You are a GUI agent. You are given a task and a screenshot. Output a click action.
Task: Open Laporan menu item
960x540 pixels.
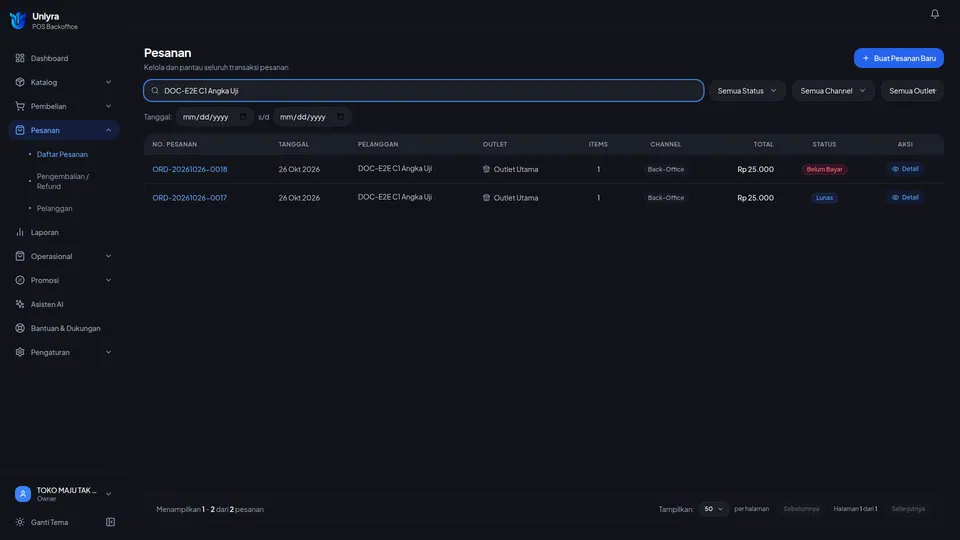[64, 232]
